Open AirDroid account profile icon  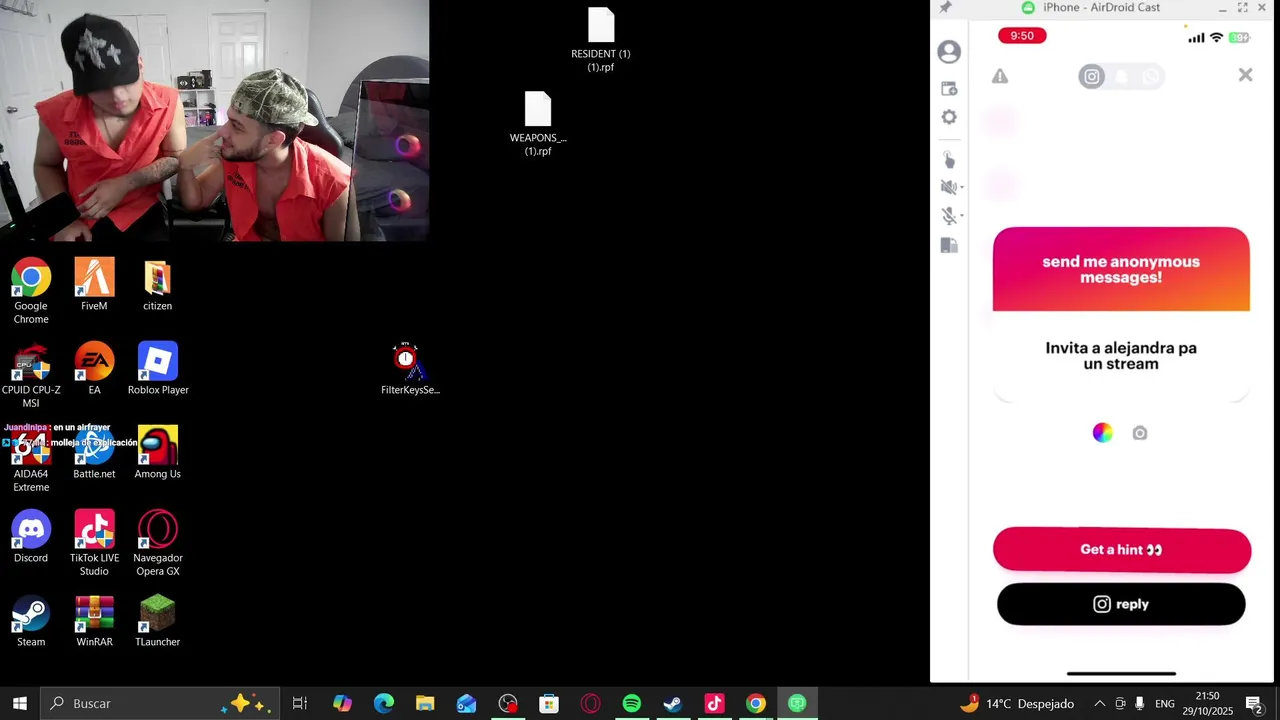pyautogui.click(x=949, y=52)
